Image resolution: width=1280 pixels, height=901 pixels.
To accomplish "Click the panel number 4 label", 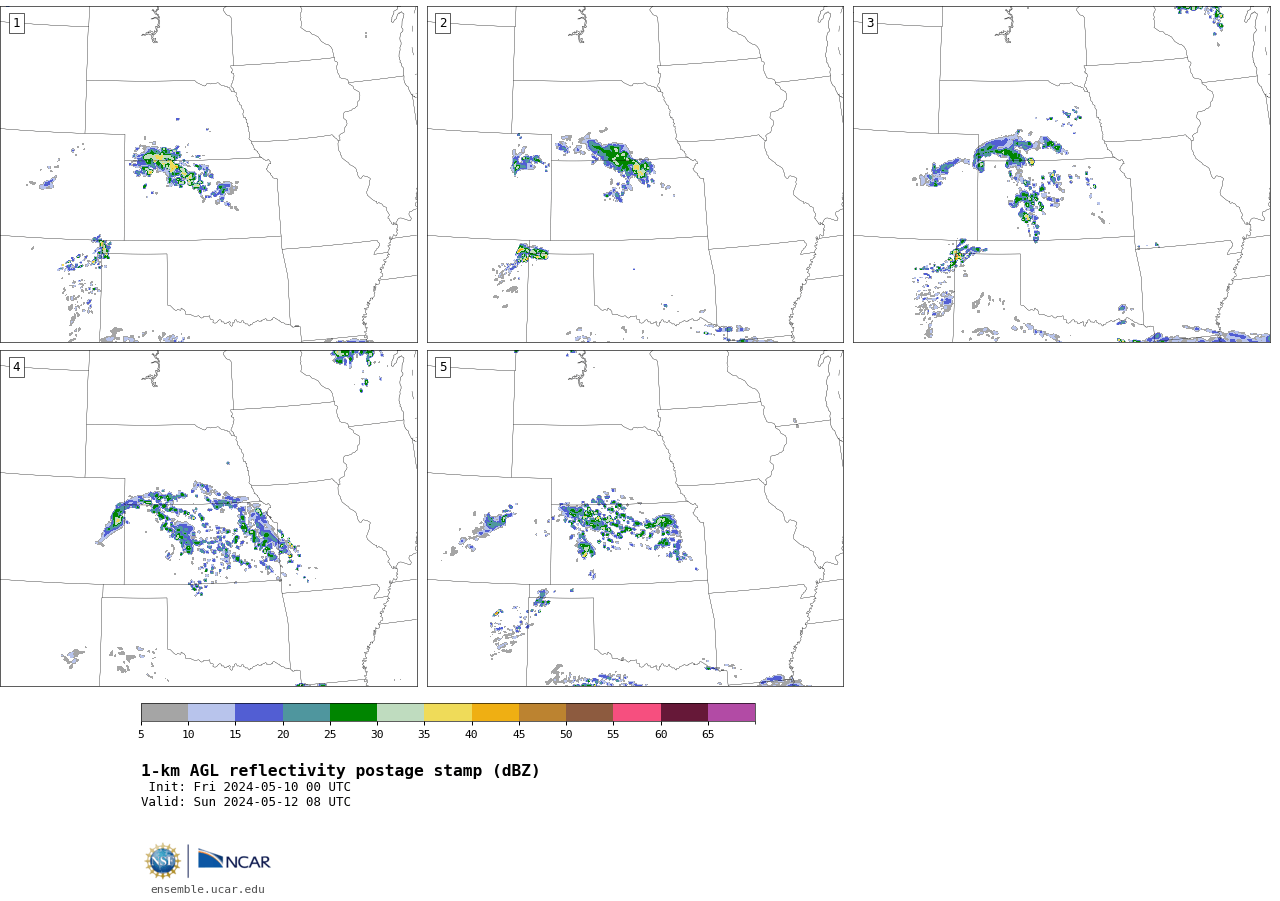I will tap(17, 367).
